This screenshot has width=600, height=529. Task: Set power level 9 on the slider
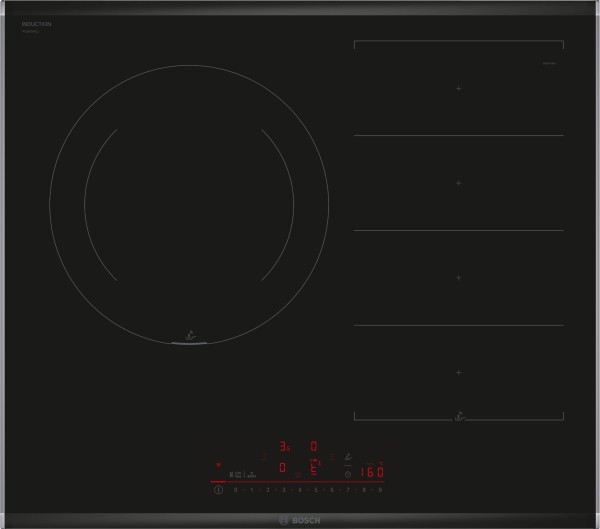click(x=380, y=491)
